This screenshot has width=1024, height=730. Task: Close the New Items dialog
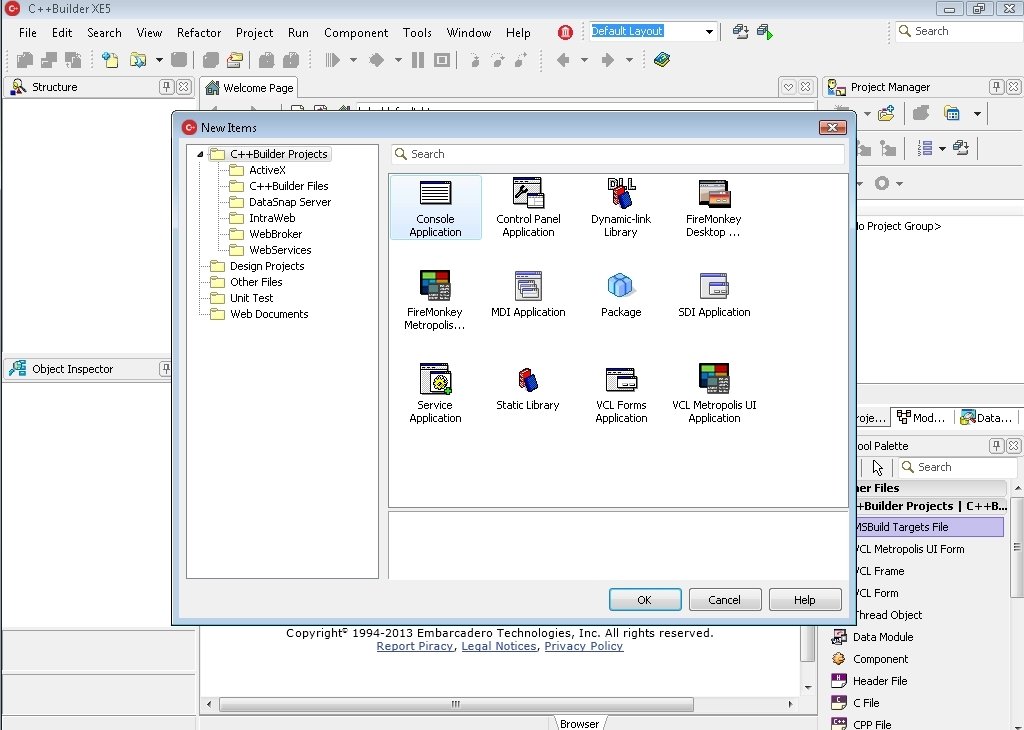click(x=832, y=127)
